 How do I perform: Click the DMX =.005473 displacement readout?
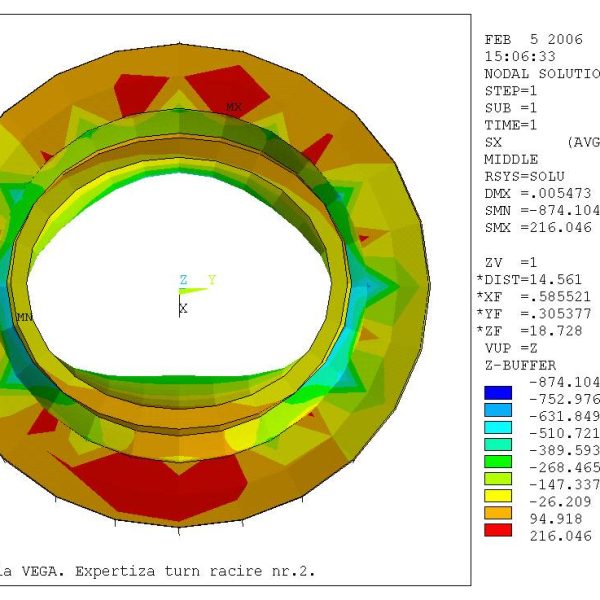pyautogui.click(x=534, y=193)
